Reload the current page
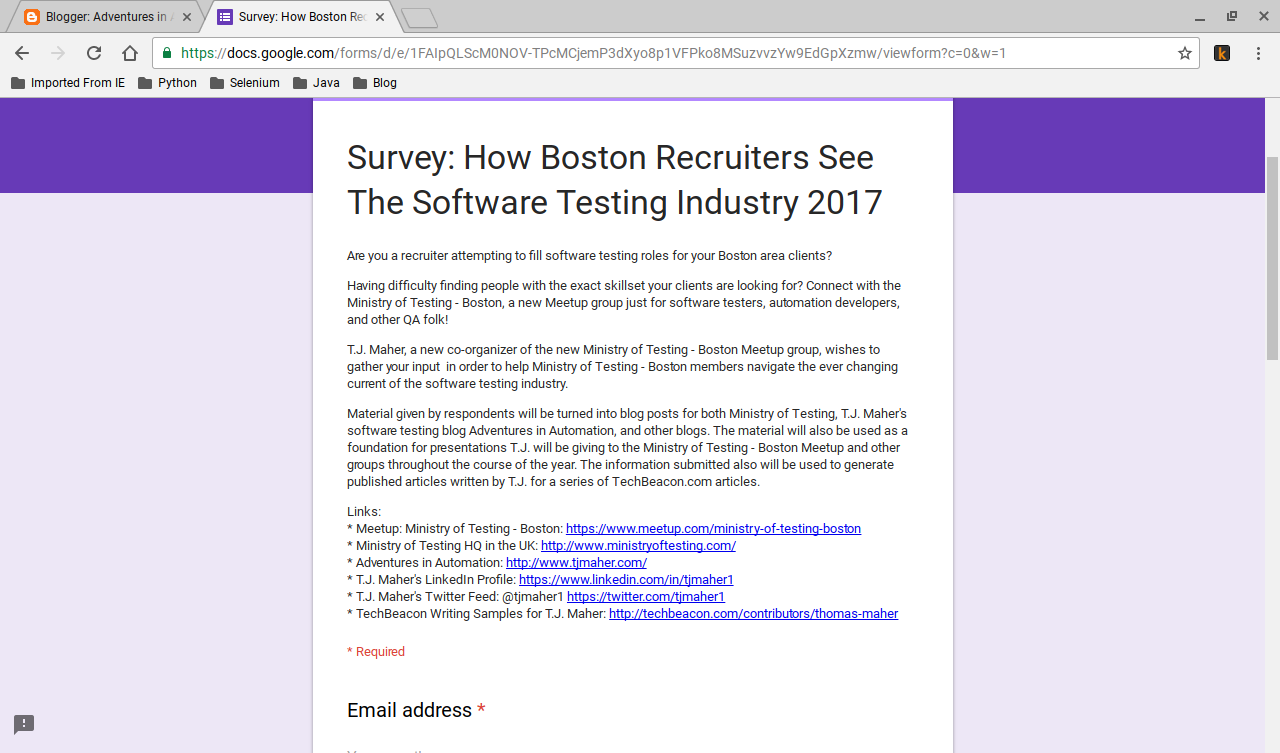The width and height of the screenshot is (1280, 753). point(93,53)
